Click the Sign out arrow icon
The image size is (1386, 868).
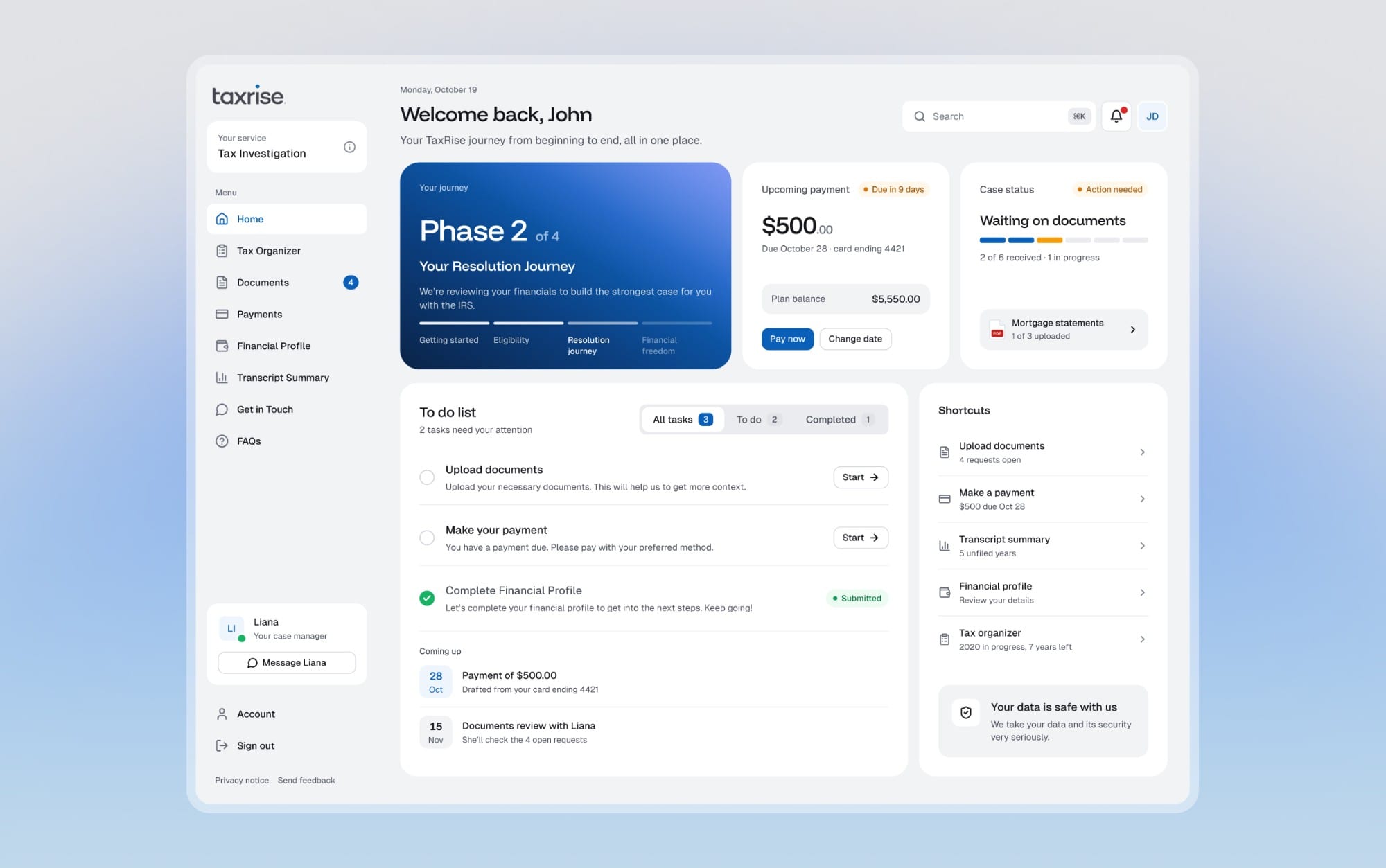tap(222, 745)
